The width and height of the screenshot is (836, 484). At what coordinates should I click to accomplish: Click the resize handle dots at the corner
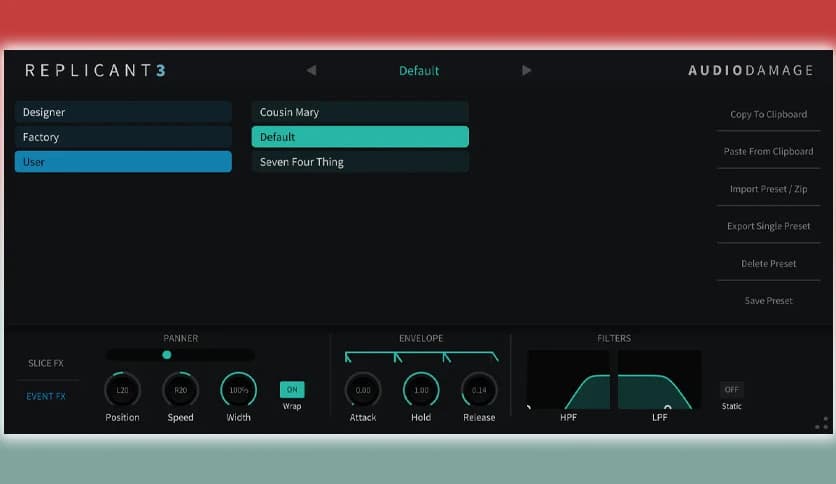pos(822,423)
